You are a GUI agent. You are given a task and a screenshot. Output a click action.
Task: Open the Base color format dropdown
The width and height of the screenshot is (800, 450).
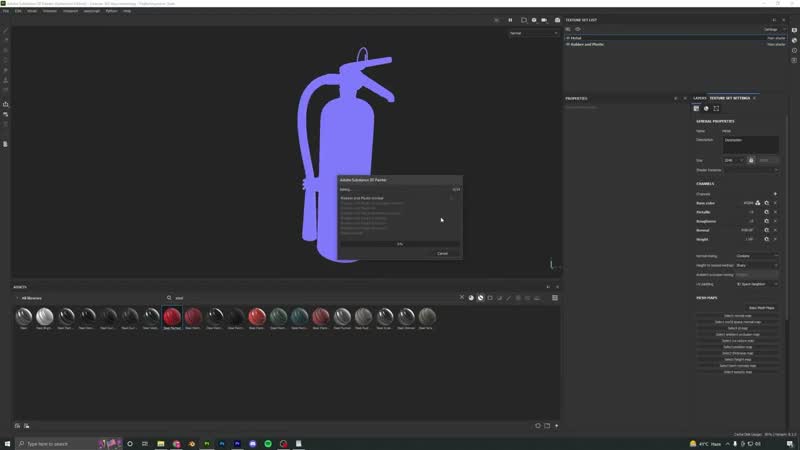coord(748,203)
